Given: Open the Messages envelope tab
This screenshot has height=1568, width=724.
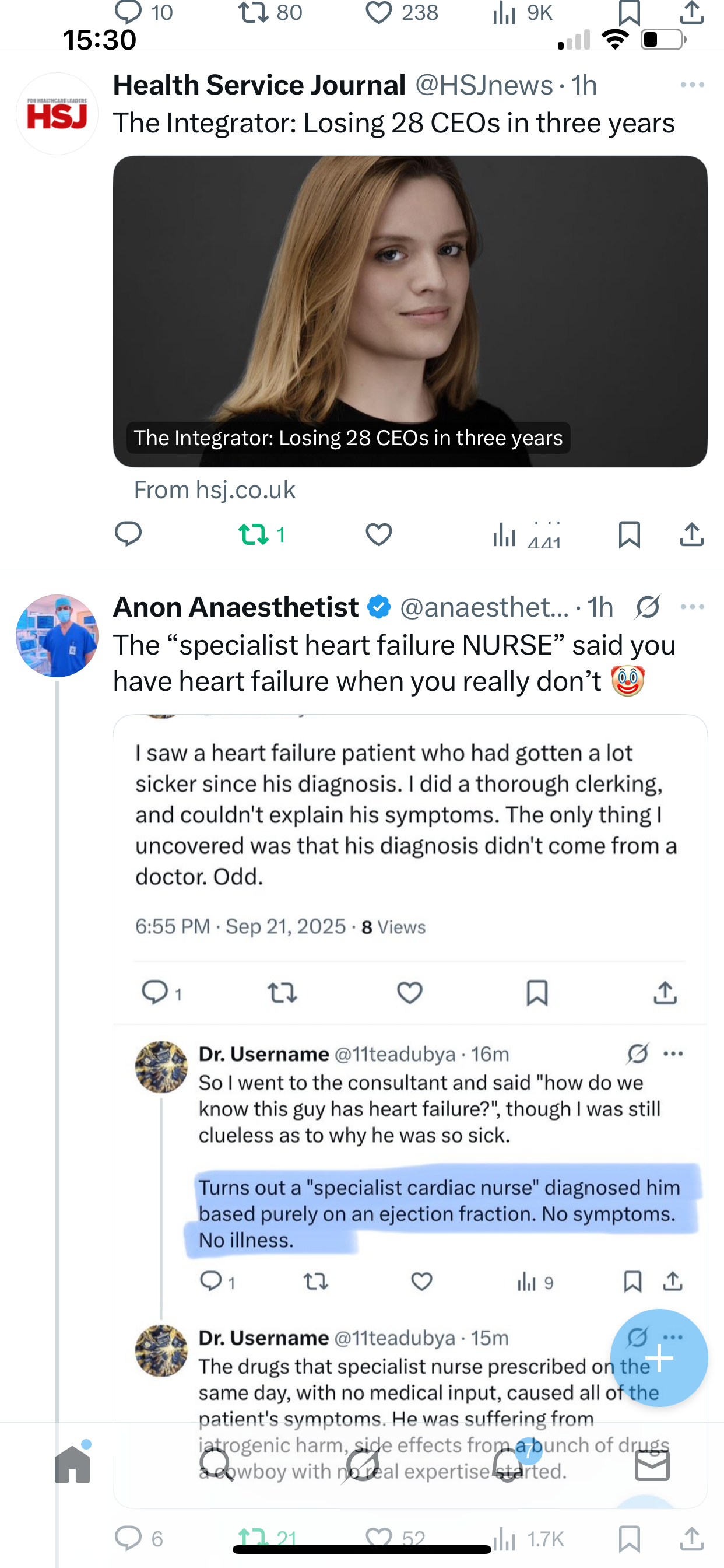Looking at the screenshot, I should tap(652, 1465).
